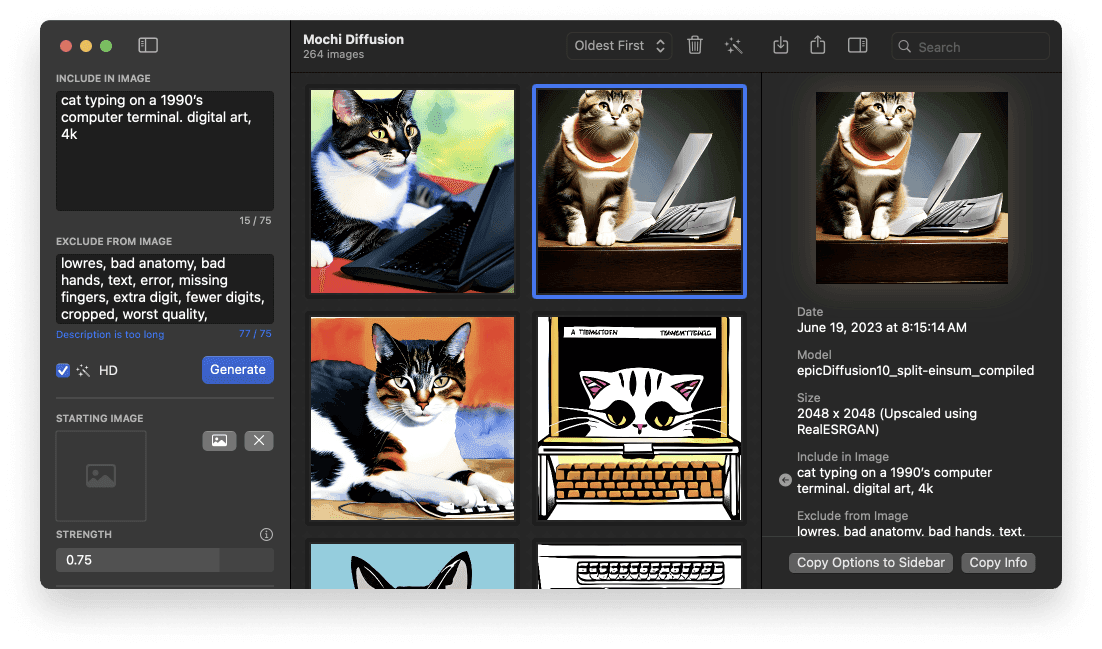The height and width of the screenshot is (649, 1102).
Task: Choose starting image with picture button
Action: click(x=219, y=441)
